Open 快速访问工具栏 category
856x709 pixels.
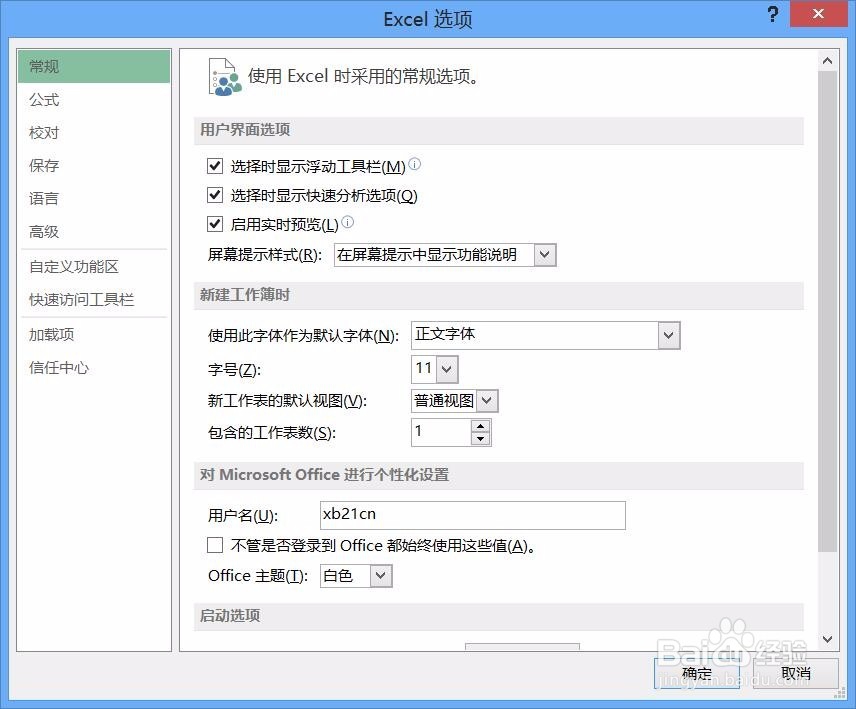tap(94, 300)
